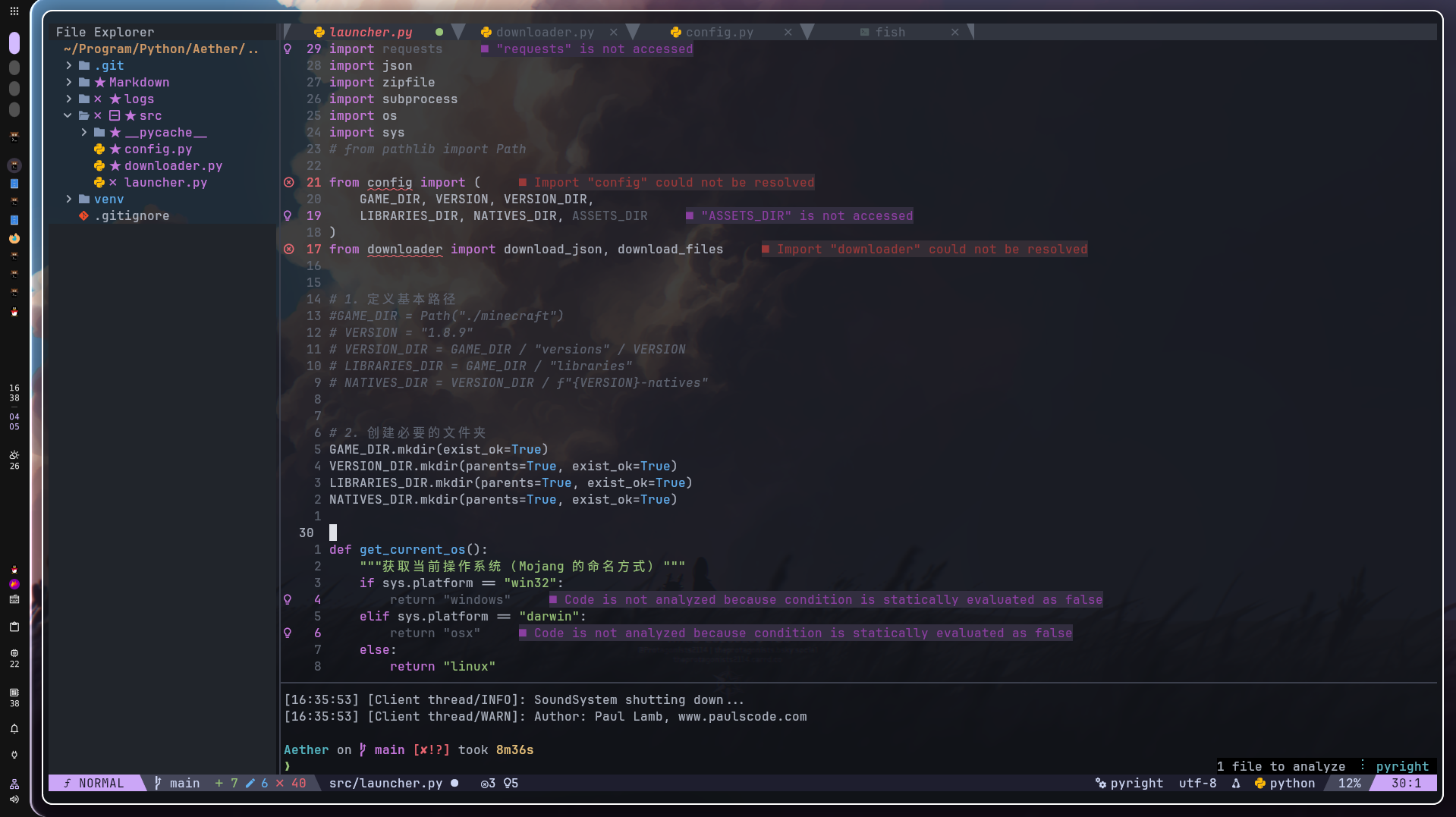Click the volume speaker icon
The height and width of the screenshot is (817, 1456).
pos(14,799)
